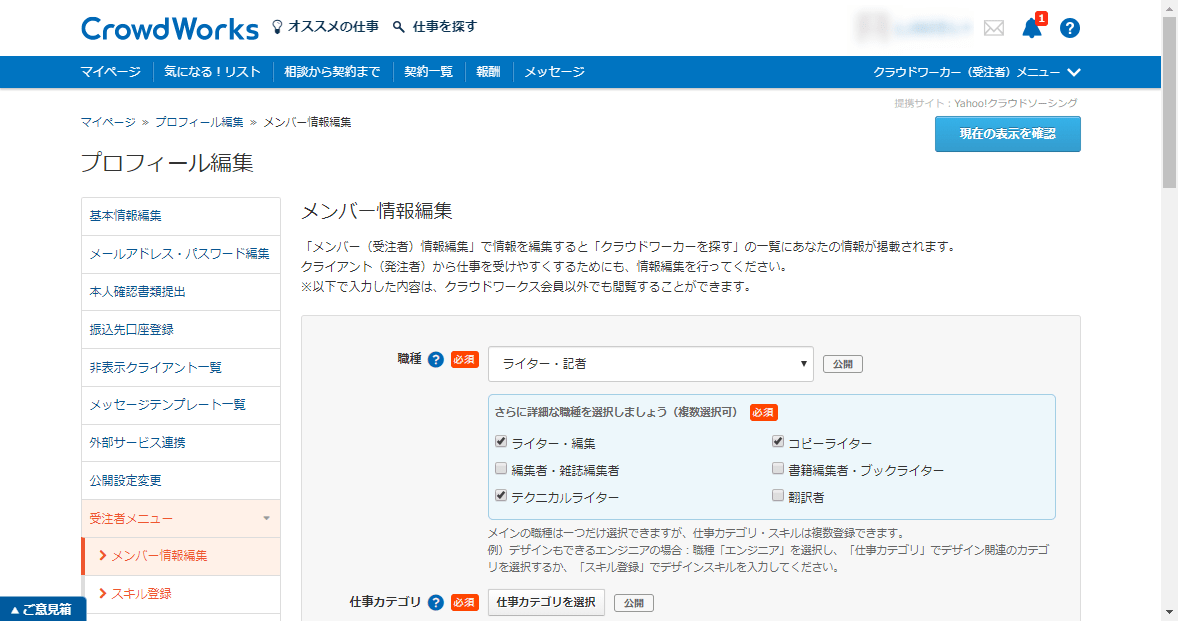Uncheck the ライター・編集 checkbox
This screenshot has height=621, width=1178.
[501, 442]
